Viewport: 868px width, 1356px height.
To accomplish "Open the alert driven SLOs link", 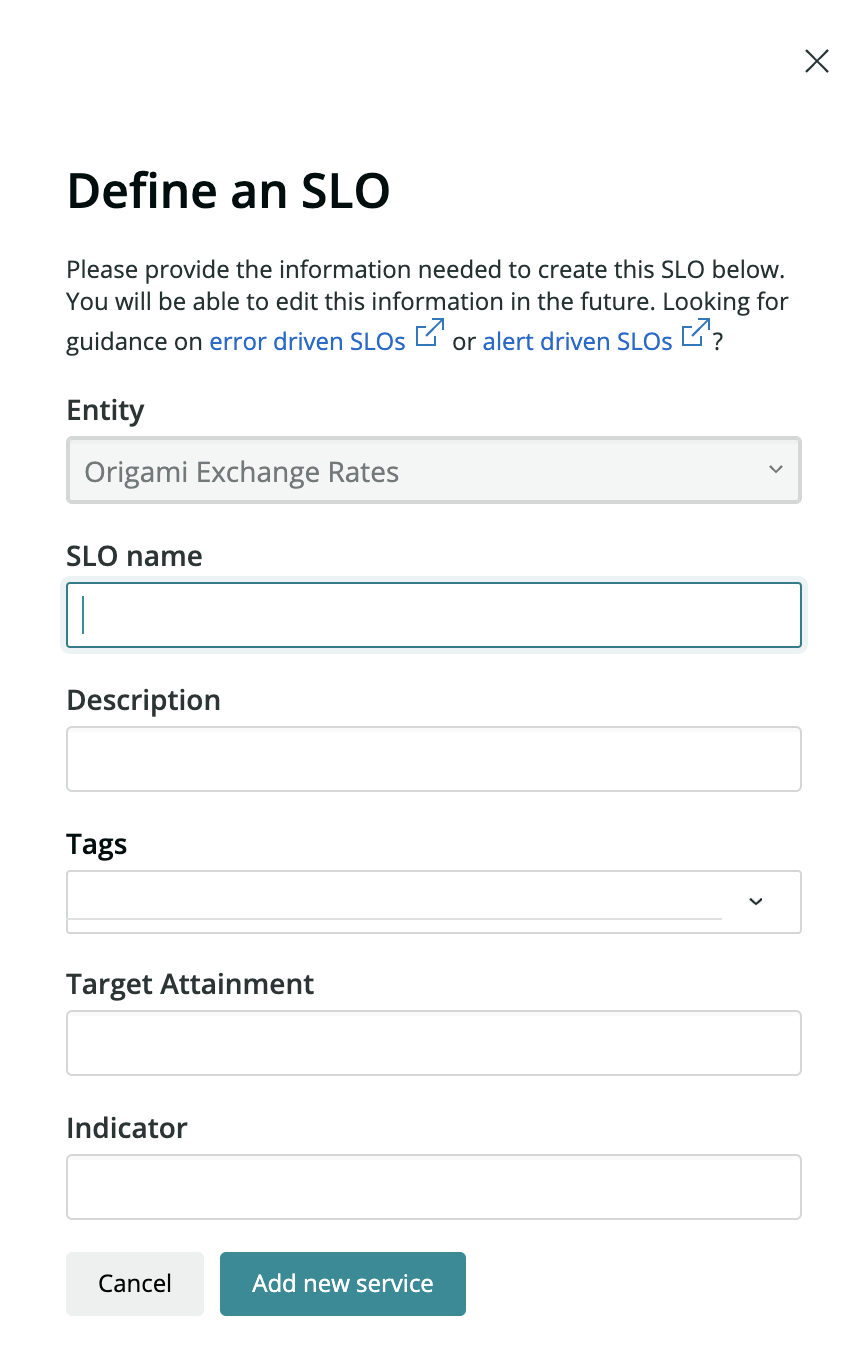I will (577, 341).
